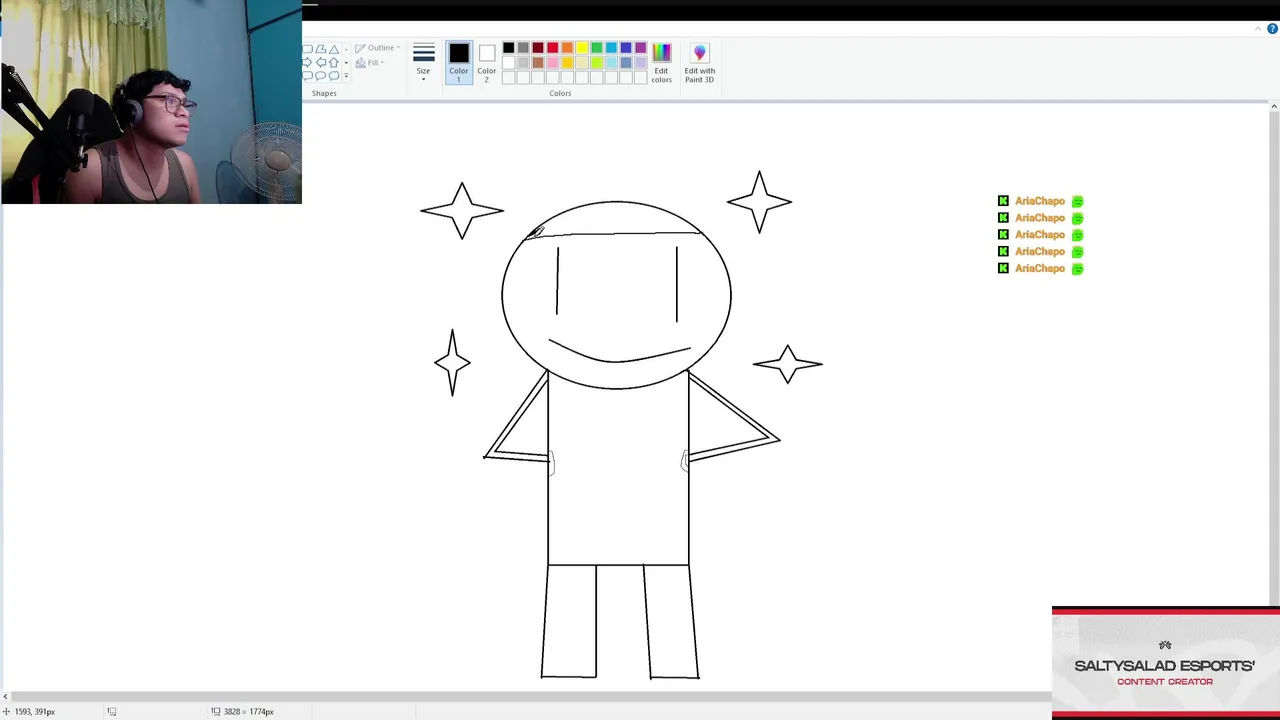Pick the turquoise color swatch
Image resolution: width=1280 pixels, height=720 pixels.
tap(611, 48)
